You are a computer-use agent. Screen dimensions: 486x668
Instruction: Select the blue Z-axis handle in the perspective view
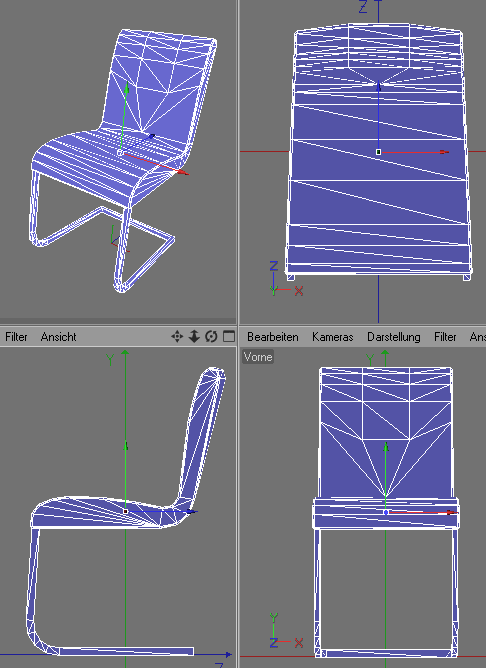tap(151, 136)
